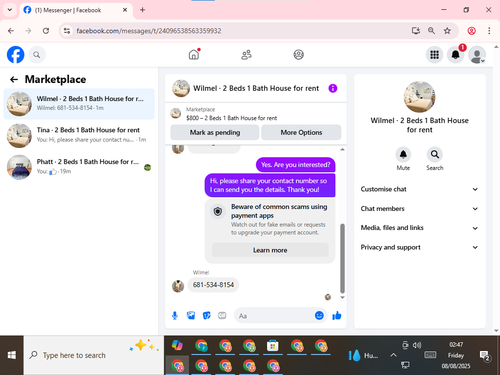Expand the Chat members section
Screen dimensions: 500x375
(x=419, y=209)
